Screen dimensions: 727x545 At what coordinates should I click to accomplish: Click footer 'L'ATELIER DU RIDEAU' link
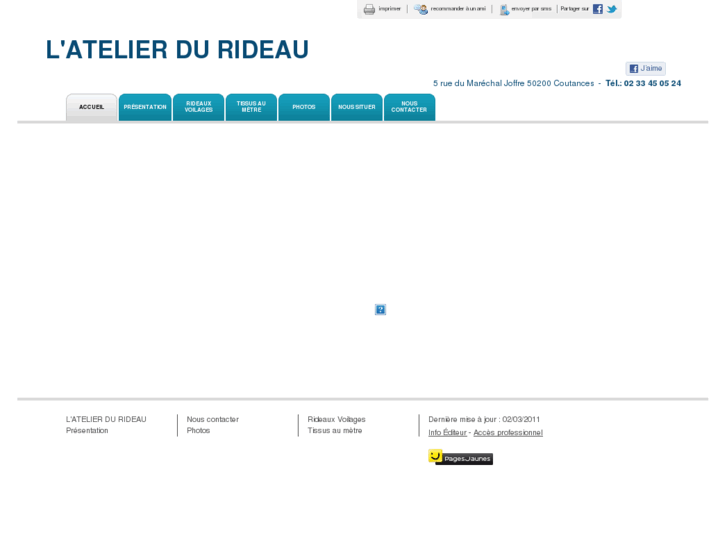click(x=106, y=419)
